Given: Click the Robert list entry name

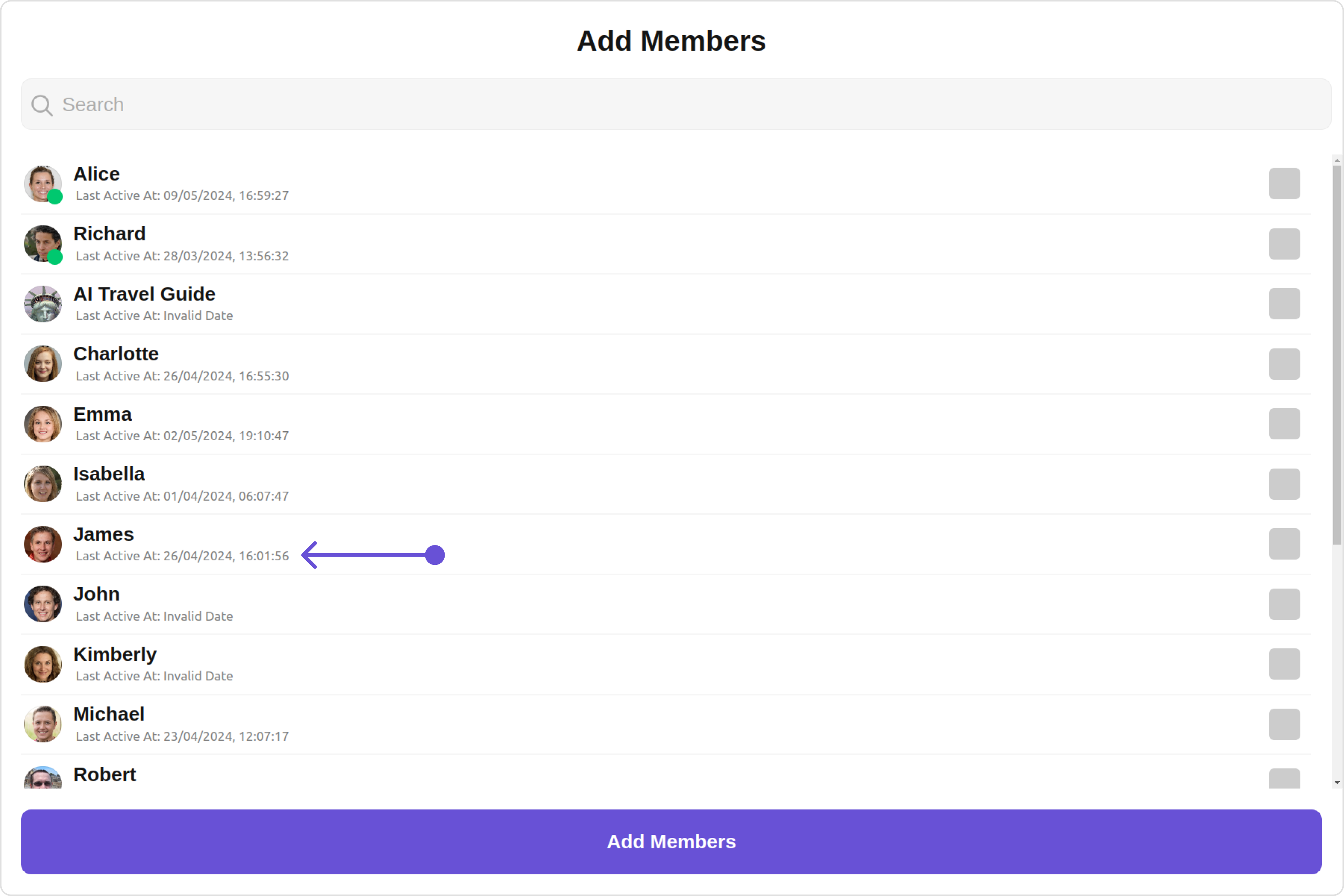Looking at the screenshot, I should pos(105,774).
